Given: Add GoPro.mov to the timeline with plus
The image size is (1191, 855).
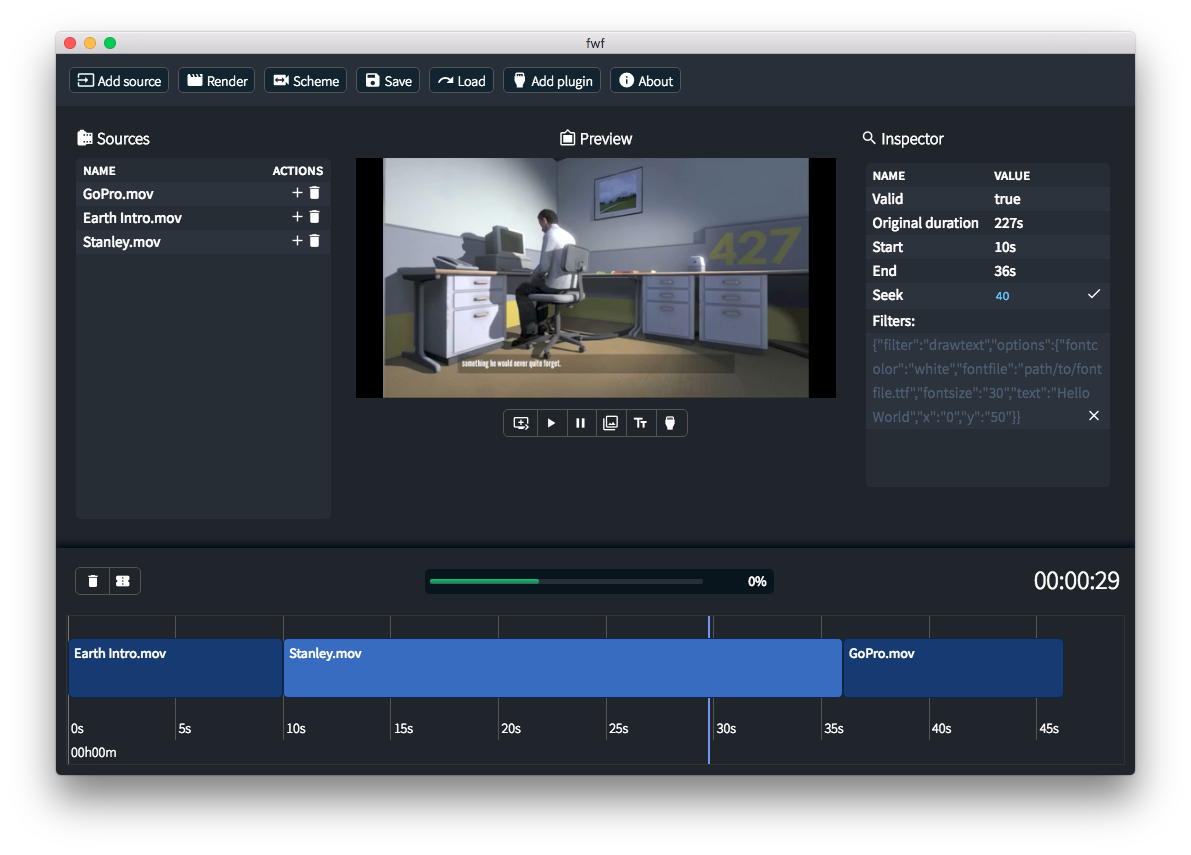Looking at the screenshot, I should point(297,193).
